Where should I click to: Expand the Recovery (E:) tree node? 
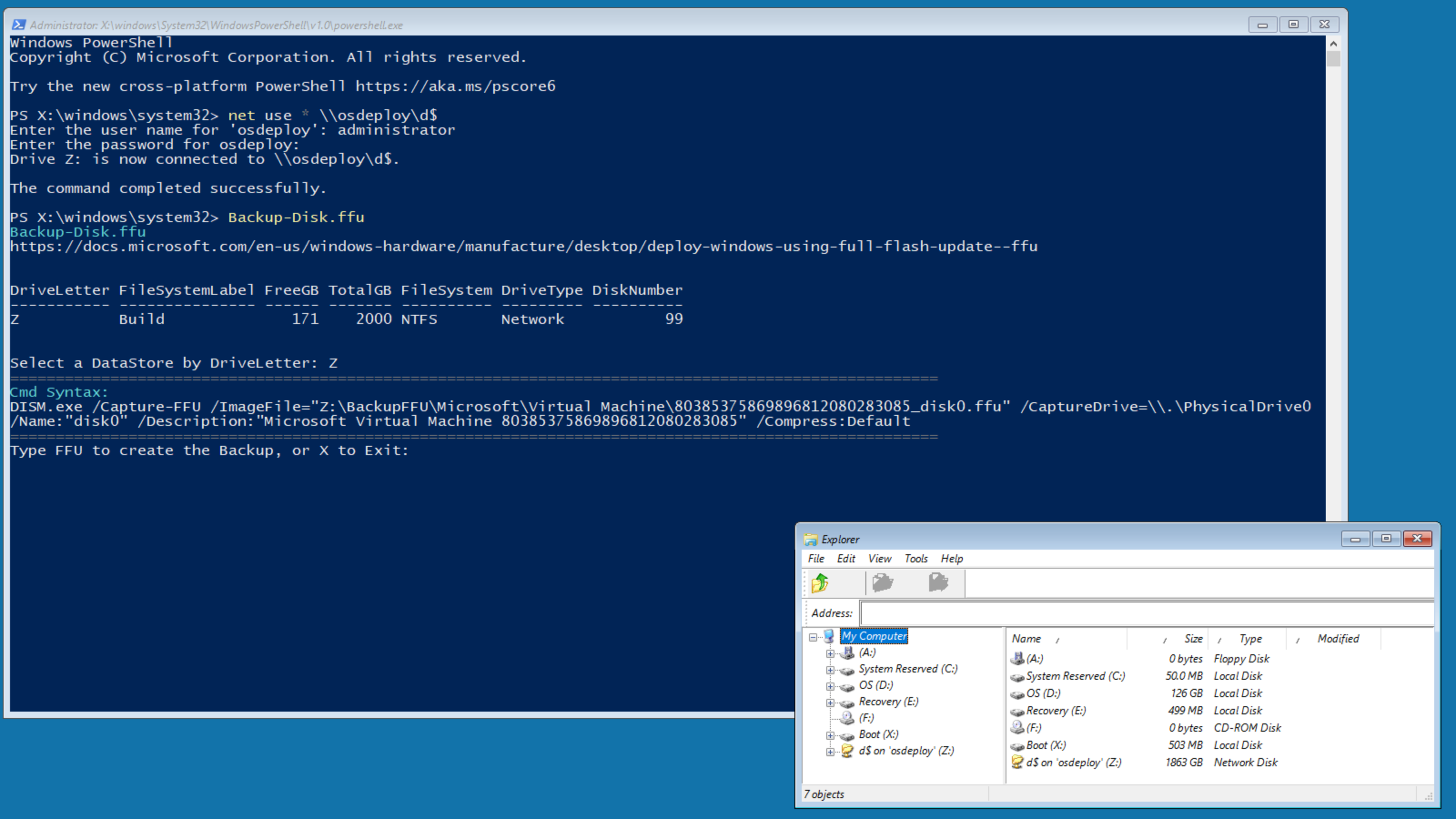[830, 703]
